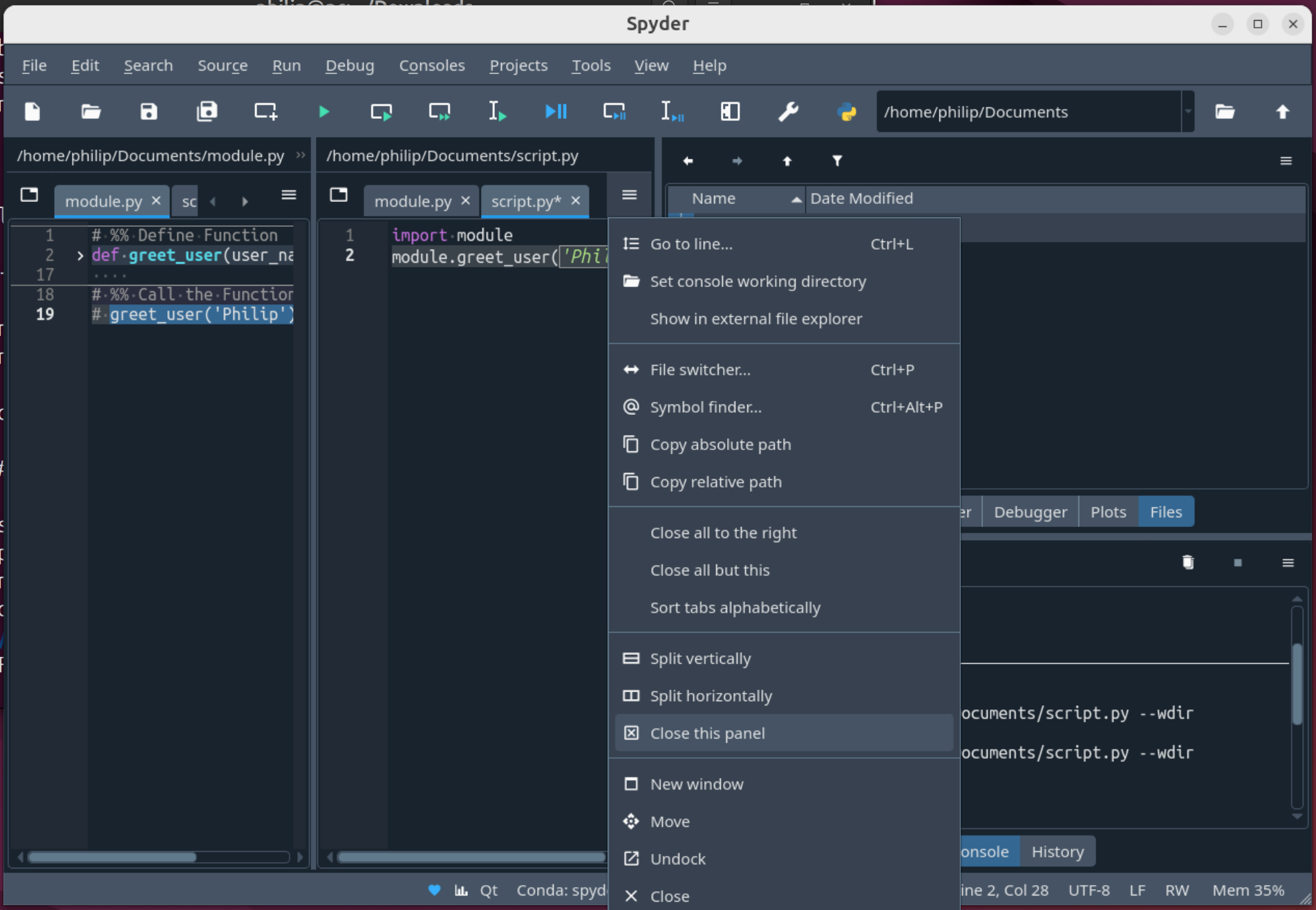Viewport: 1316px width, 910px height.
Task: Select Split vertically option
Action: tap(784, 658)
